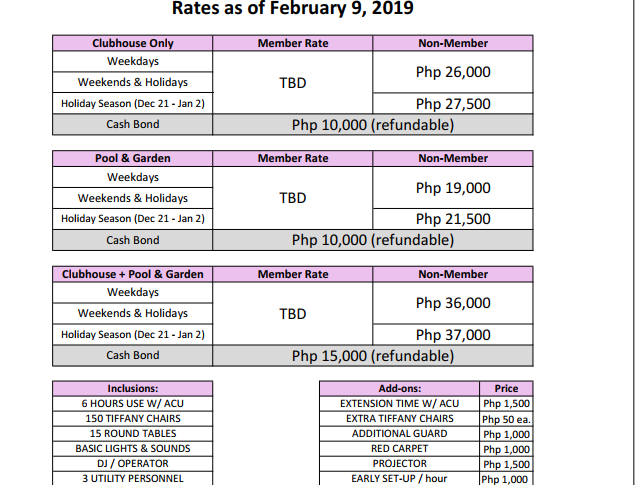Image resolution: width=635 pixels, height=485 pixels.
Task: Click the Php 27,500 holiday season rate
Action: (453, 104)
